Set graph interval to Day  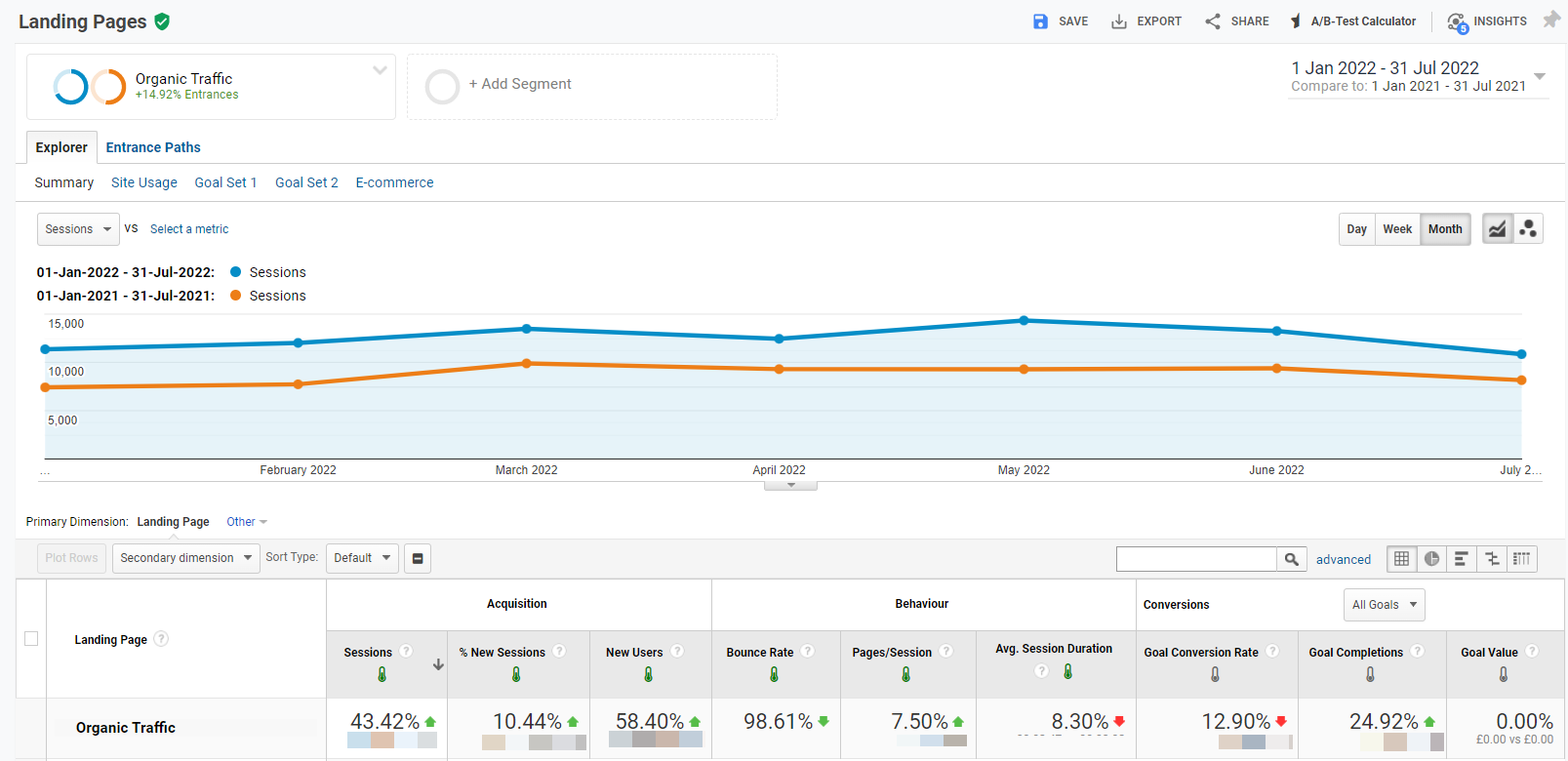click(x=1356, y=229)
